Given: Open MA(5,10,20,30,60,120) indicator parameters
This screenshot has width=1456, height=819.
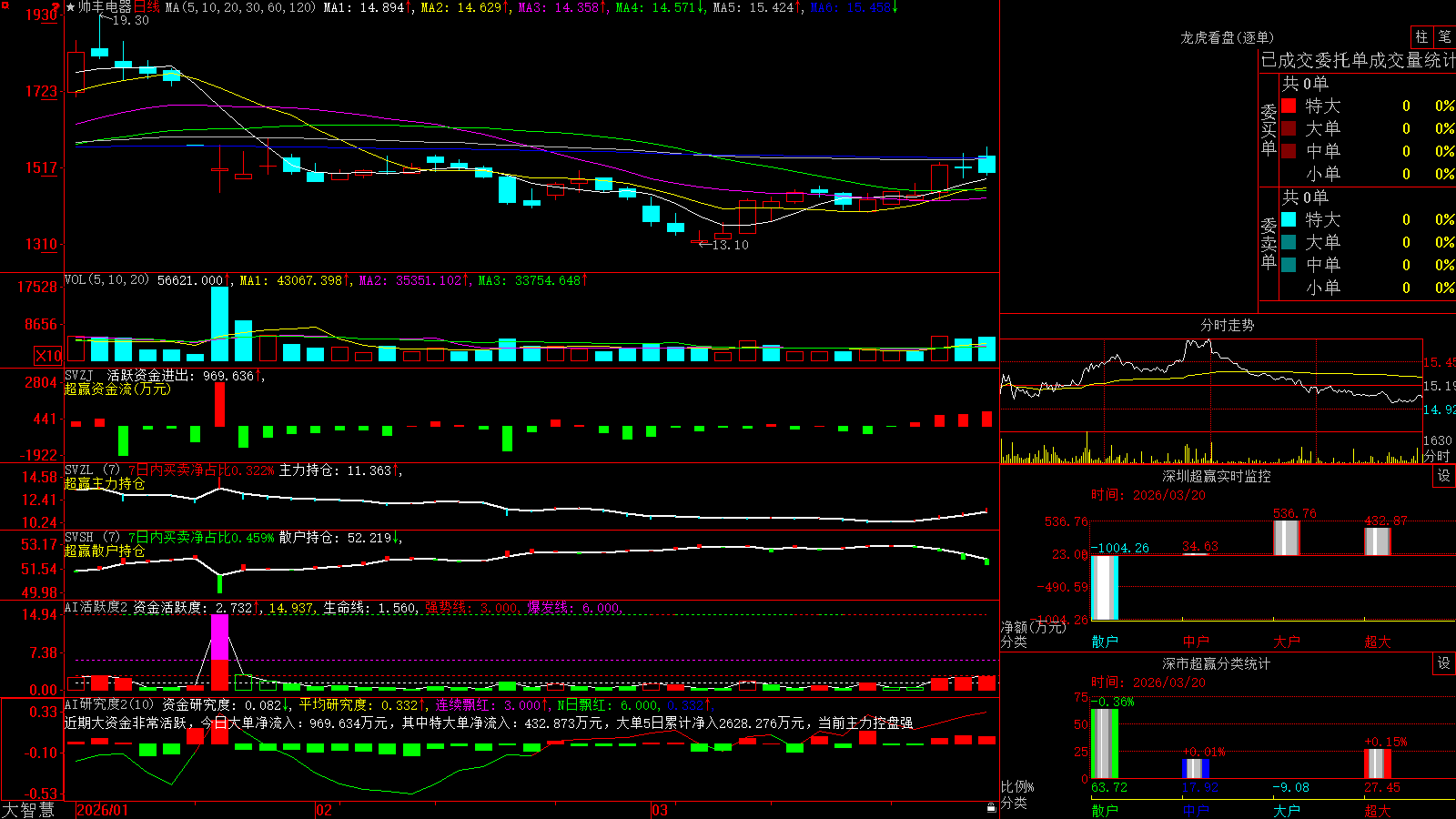Looking at the screenshot, I should 240,7.
